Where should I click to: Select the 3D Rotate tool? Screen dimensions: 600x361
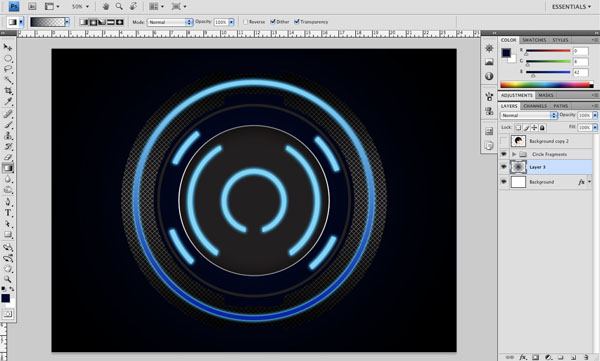tap(8, 247)
